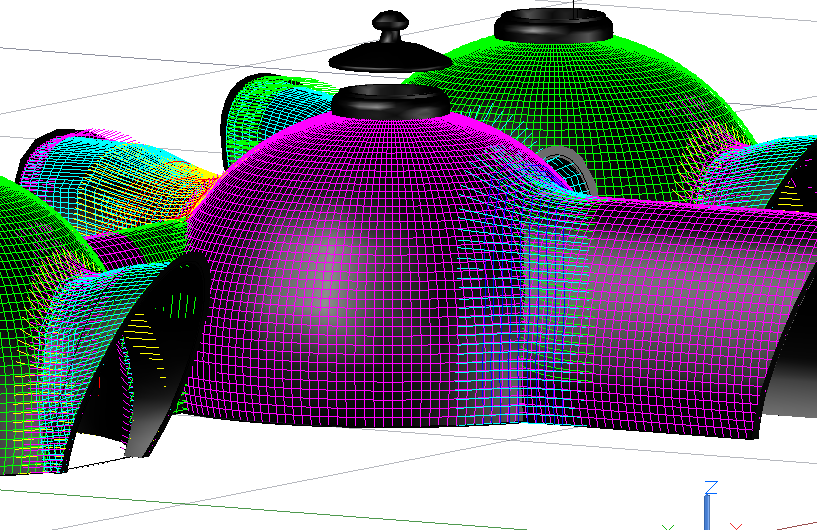
Task: Select the black ring atop green dome
Action: coord(553,26)
